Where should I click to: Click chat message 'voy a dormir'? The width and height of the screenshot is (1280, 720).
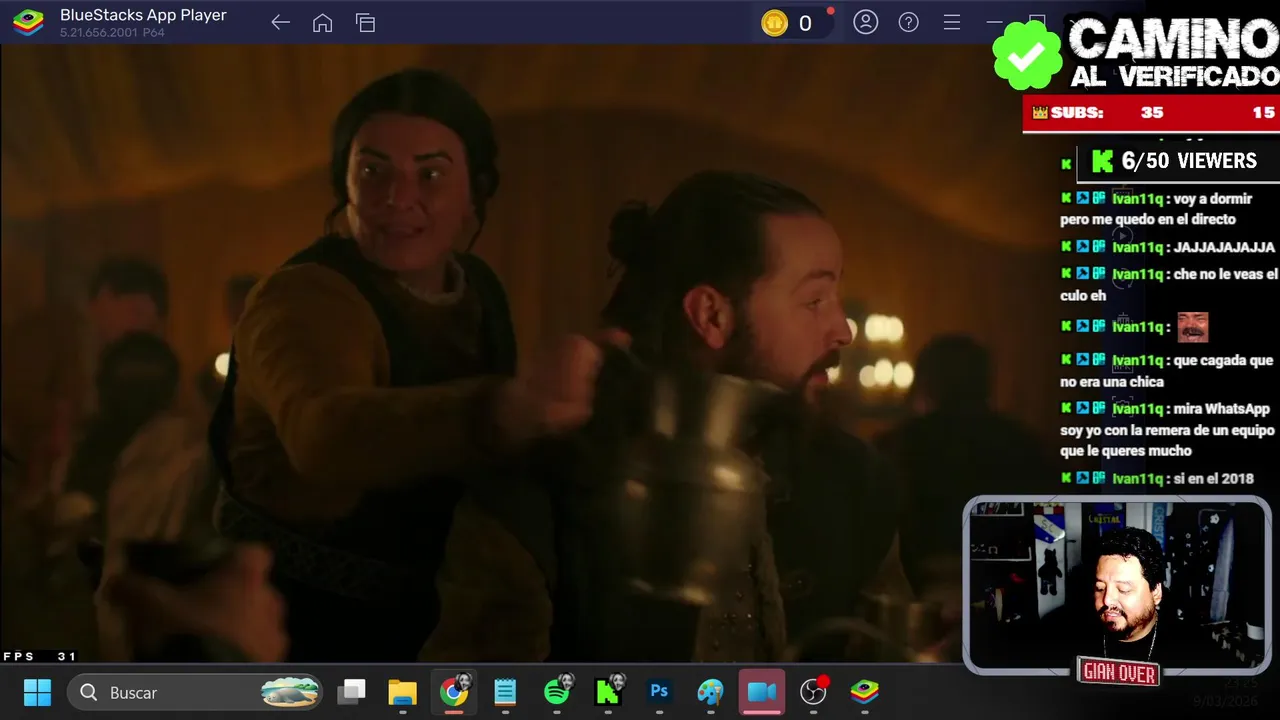coord(1156,209)
